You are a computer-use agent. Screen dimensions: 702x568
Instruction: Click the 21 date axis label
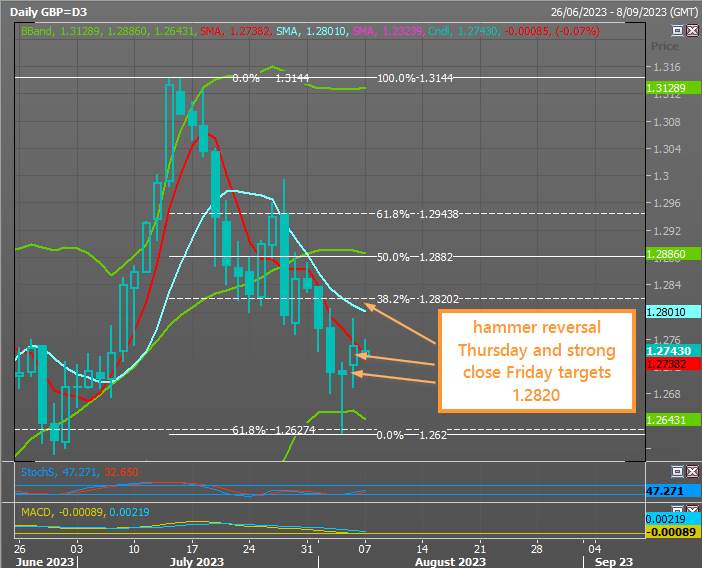[479, 549]
